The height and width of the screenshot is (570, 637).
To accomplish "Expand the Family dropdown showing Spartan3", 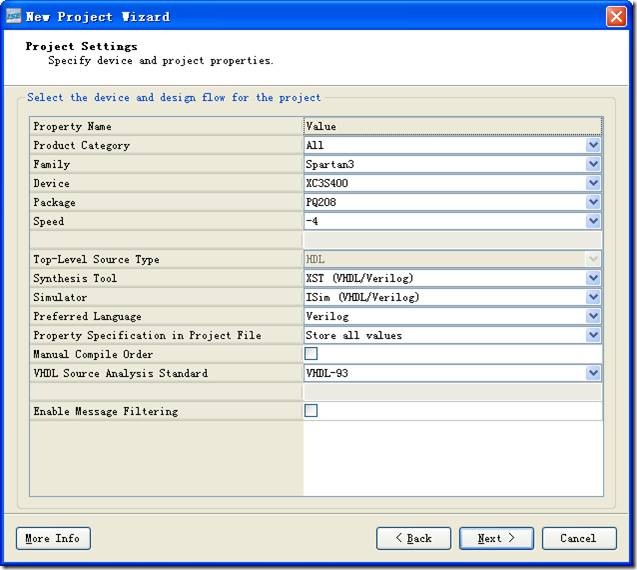I will [x=593, y=164].
